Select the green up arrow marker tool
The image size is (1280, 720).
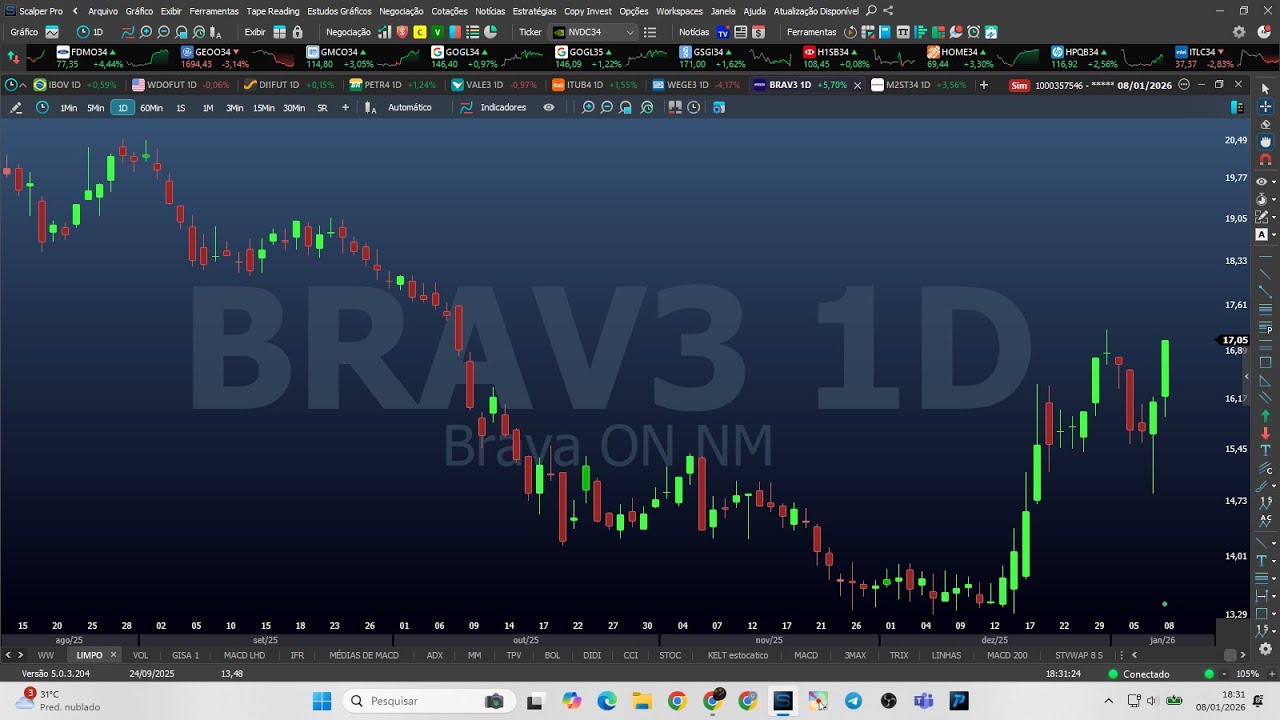1265,415
